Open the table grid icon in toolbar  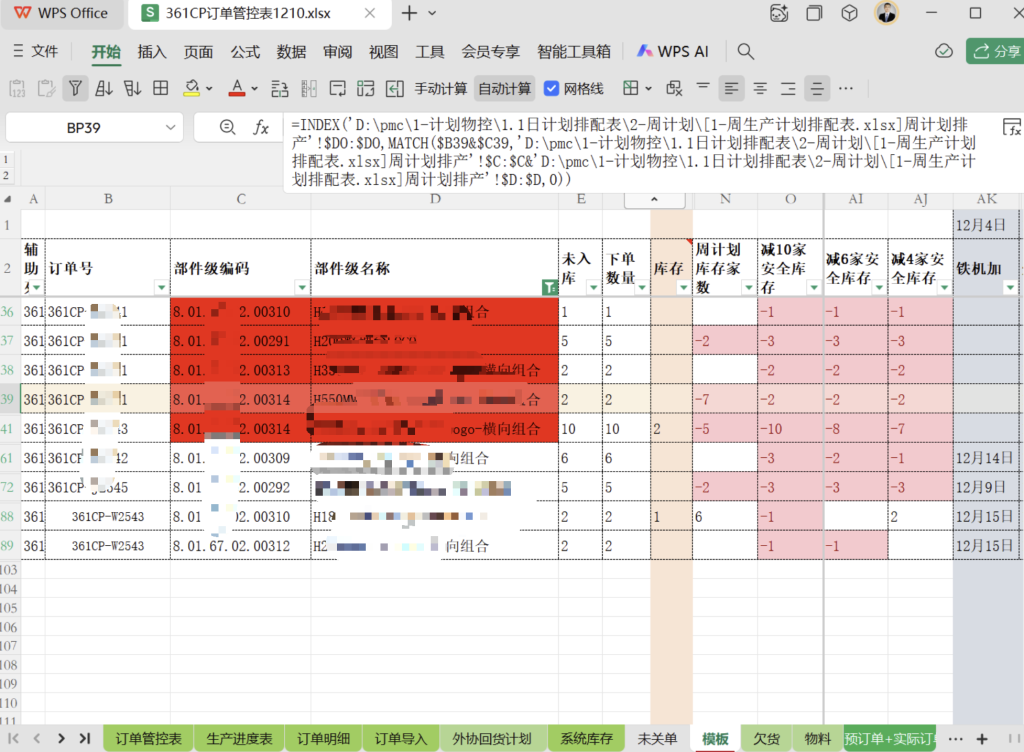(161, 88)
